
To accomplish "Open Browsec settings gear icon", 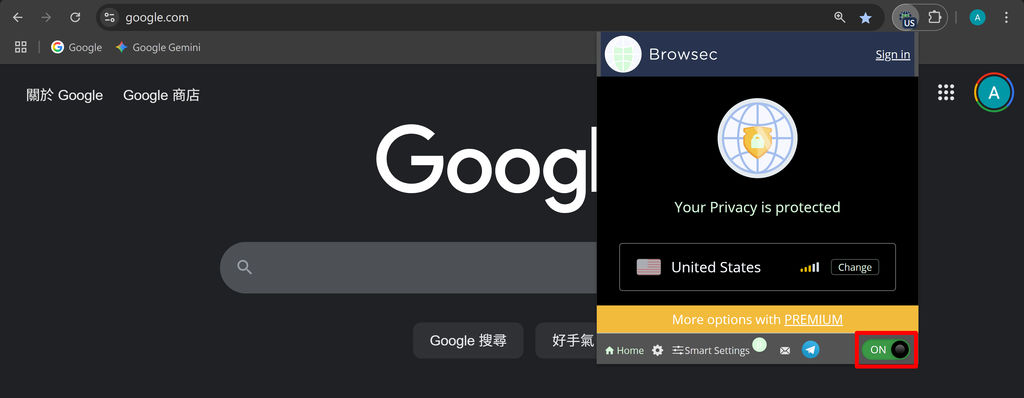I will point(658,350).
